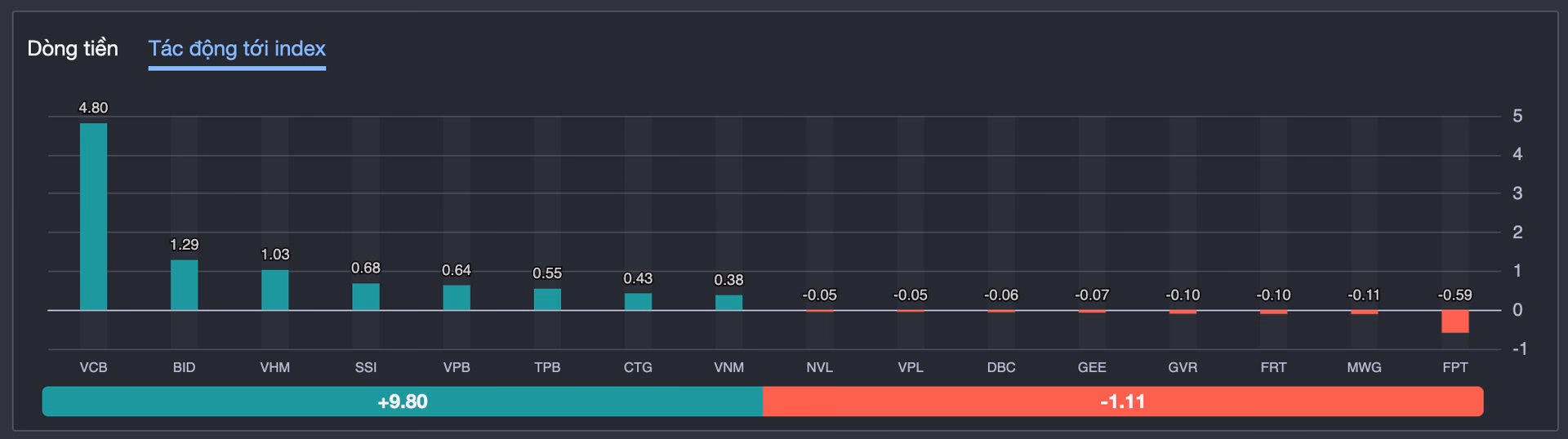Click the VPB bar valued 0.64
This screenshot has height=439, width=1568.
click(x=457, y=297)
